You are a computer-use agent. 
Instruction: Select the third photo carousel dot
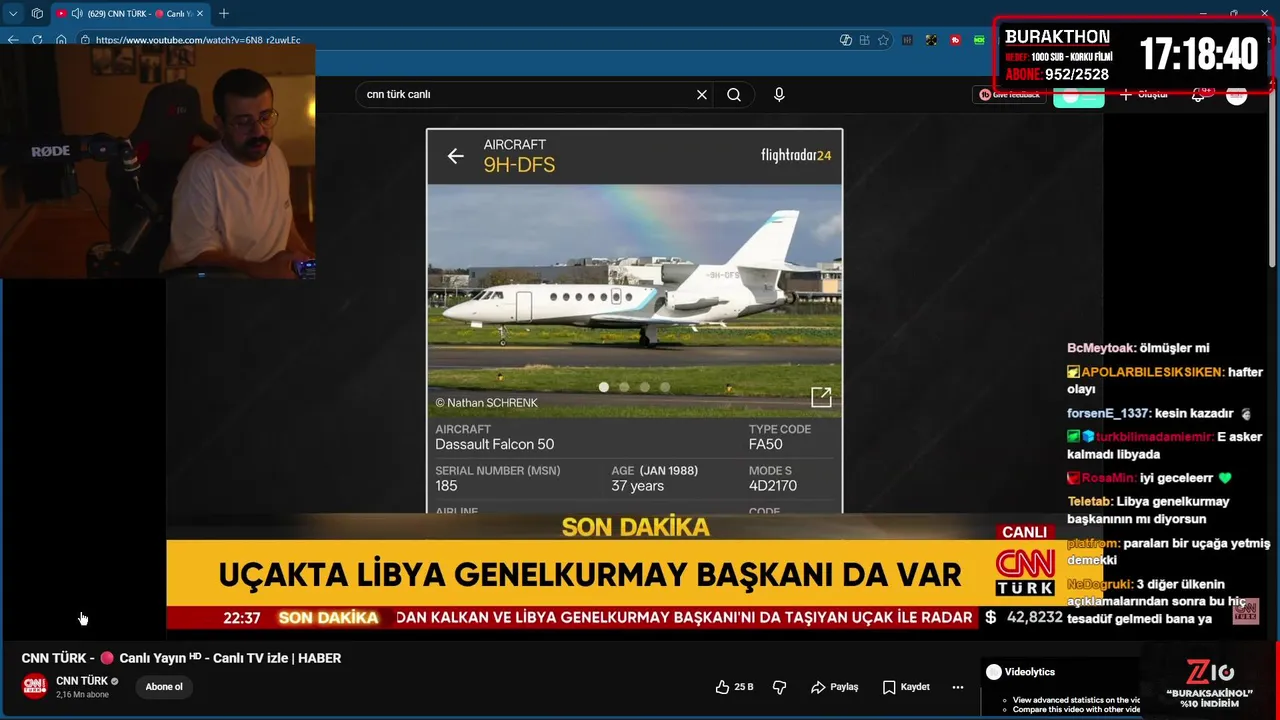(645, 387)
